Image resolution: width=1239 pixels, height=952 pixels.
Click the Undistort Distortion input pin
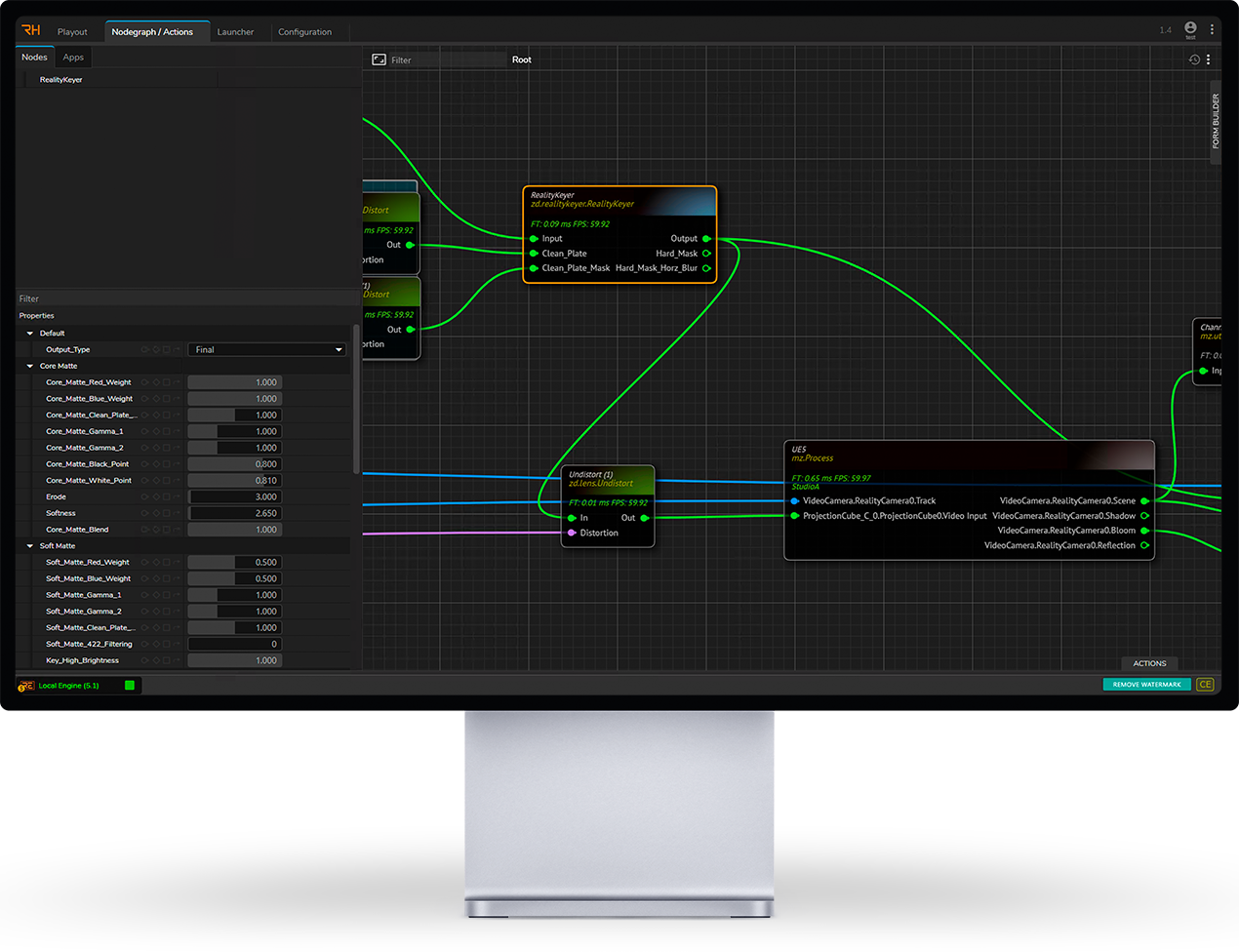[572, 533]
